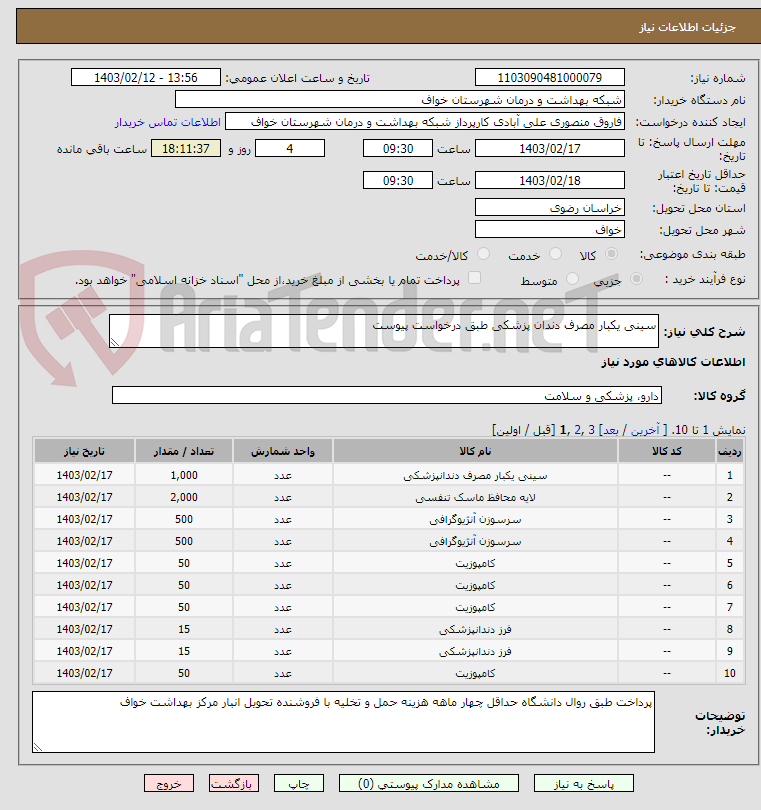Click the گروه کالا field دارو، پزشکی و سلامت

[386, 396]
